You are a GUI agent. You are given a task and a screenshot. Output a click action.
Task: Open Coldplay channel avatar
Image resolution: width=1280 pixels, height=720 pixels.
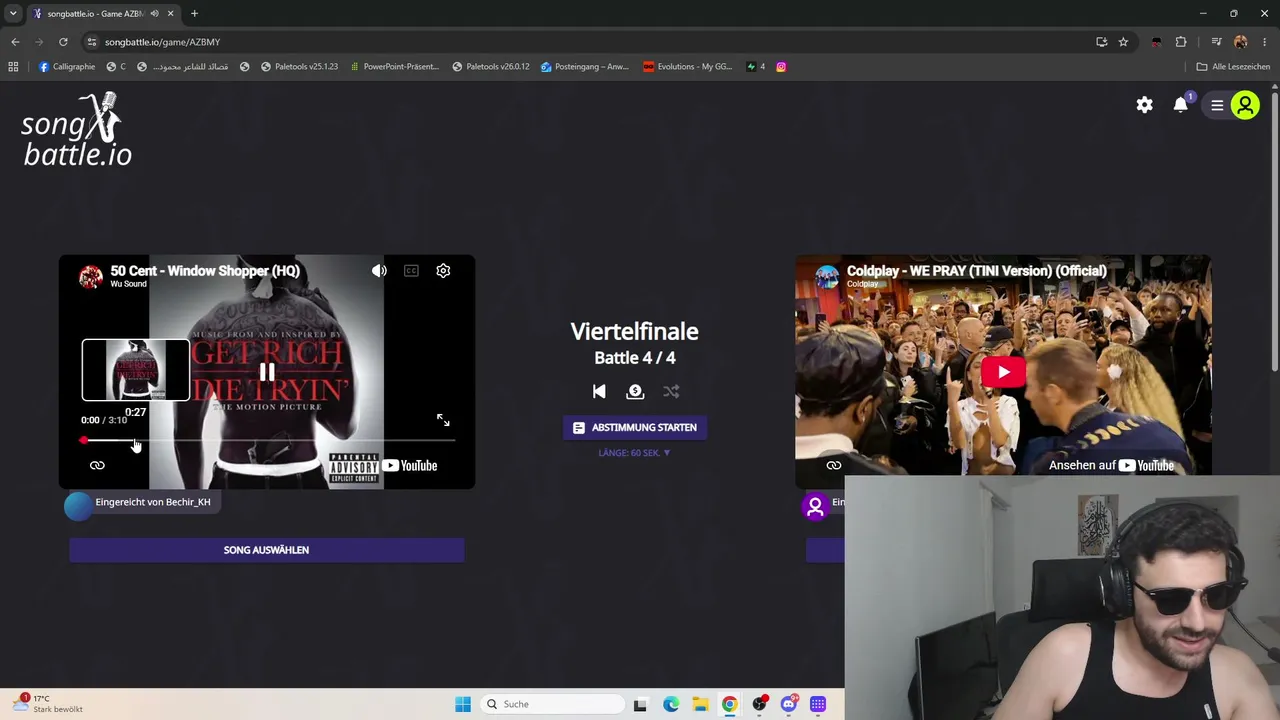(827, 277)
